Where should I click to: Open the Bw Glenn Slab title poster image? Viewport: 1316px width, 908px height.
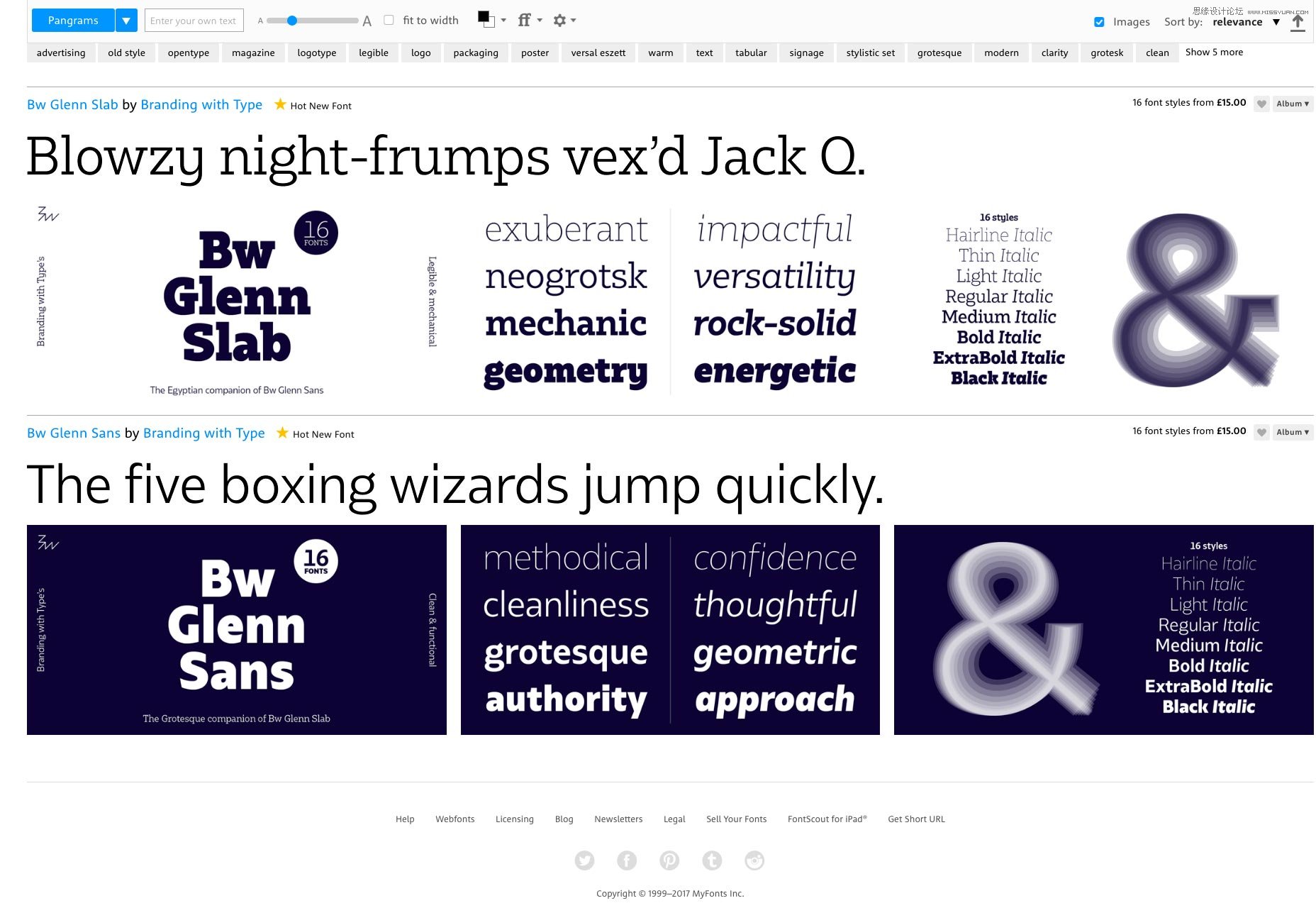(237, 301)
